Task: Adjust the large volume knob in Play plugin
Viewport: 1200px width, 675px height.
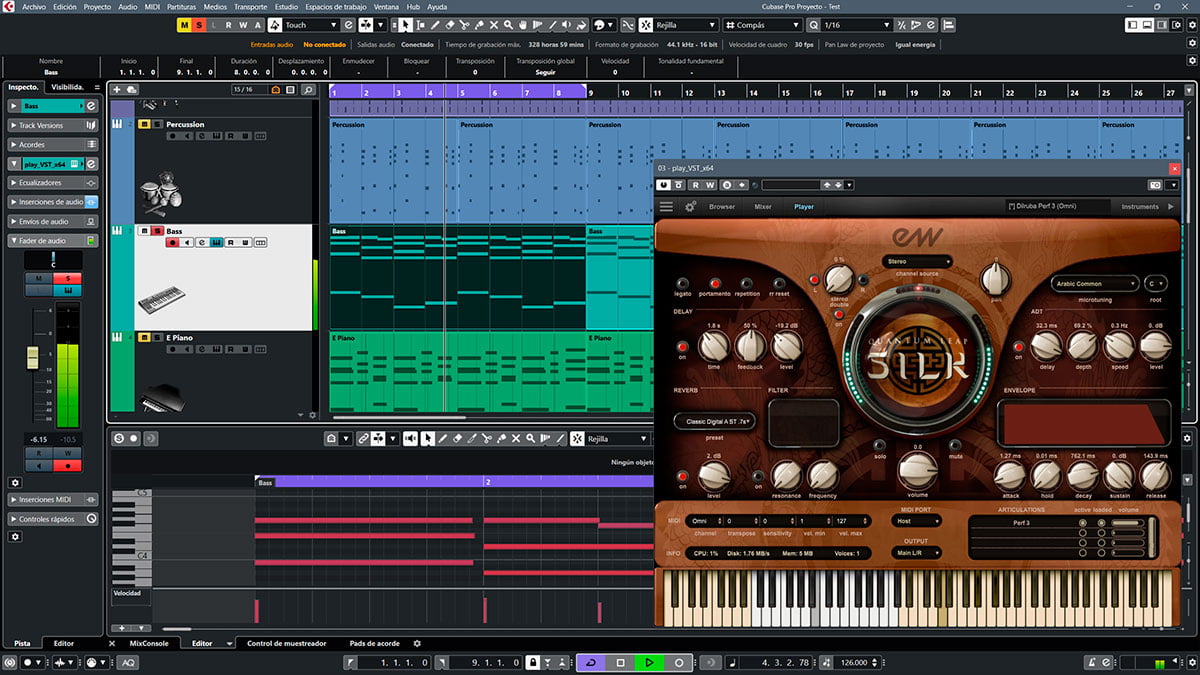Action: [917, 469]
